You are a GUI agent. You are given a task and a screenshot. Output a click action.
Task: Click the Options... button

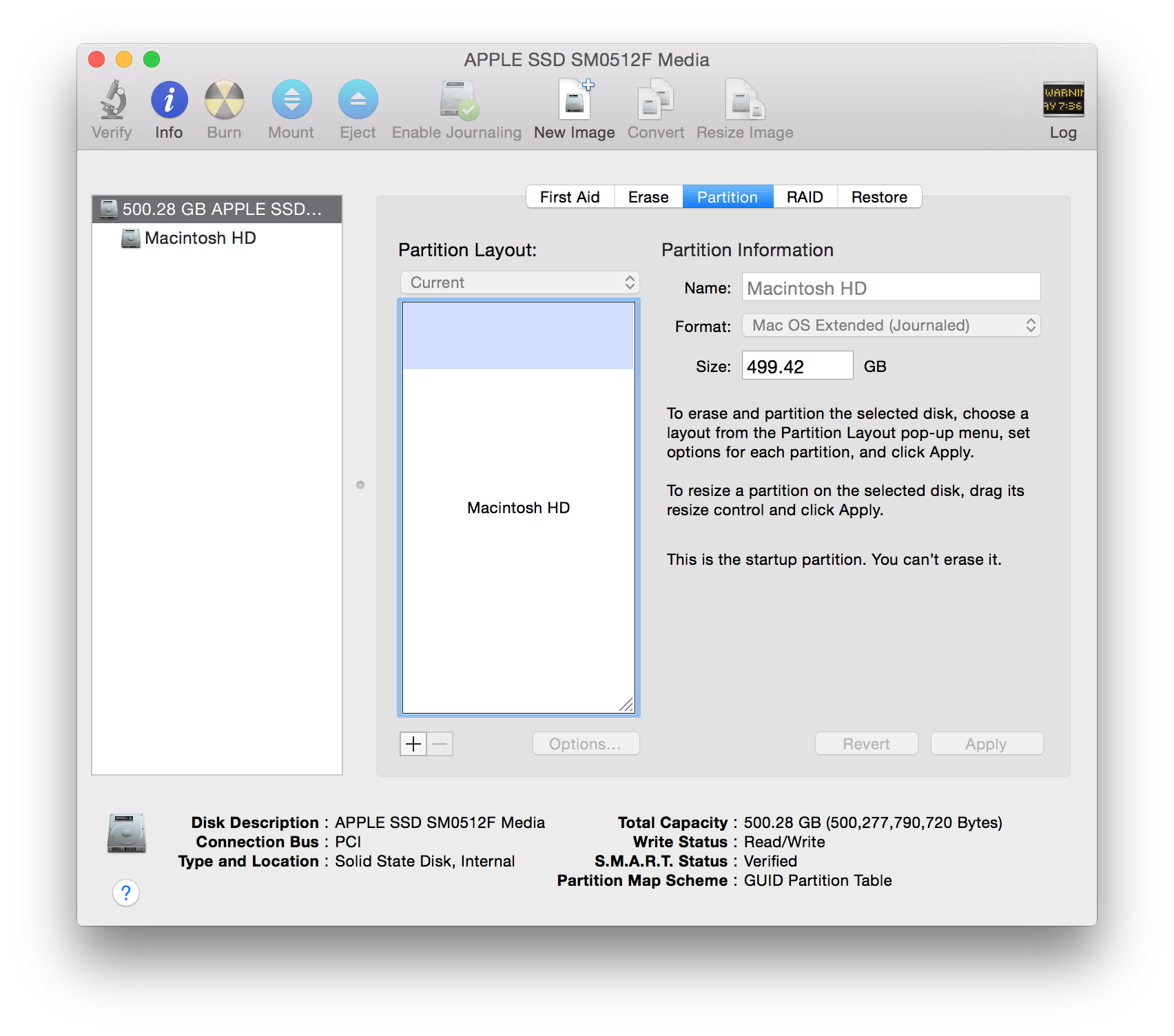(x=586, y=744)
